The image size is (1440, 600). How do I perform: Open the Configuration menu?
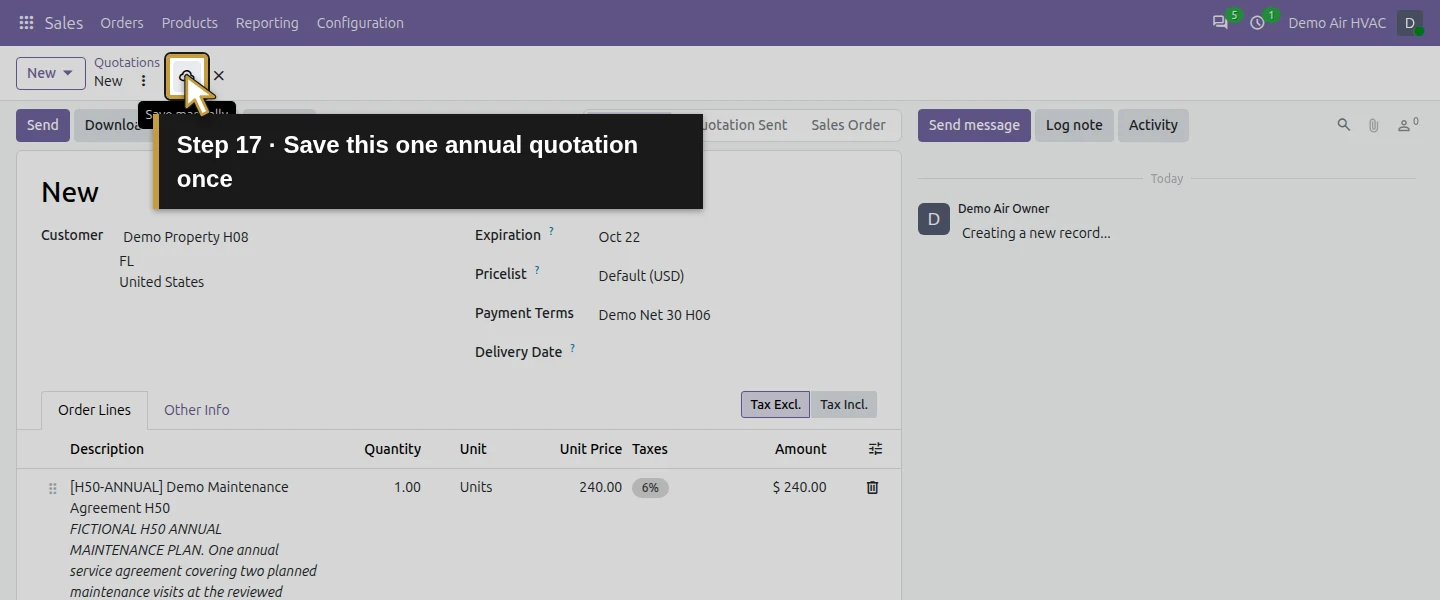pos(360,23)
